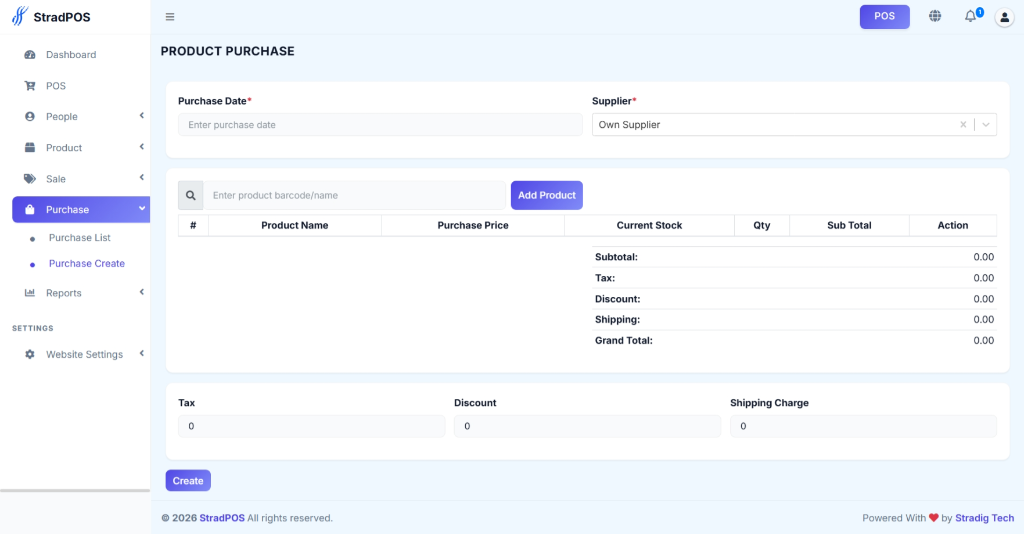
Task: Click the StradPOS brand name
Action: click(x=62, y=17)
